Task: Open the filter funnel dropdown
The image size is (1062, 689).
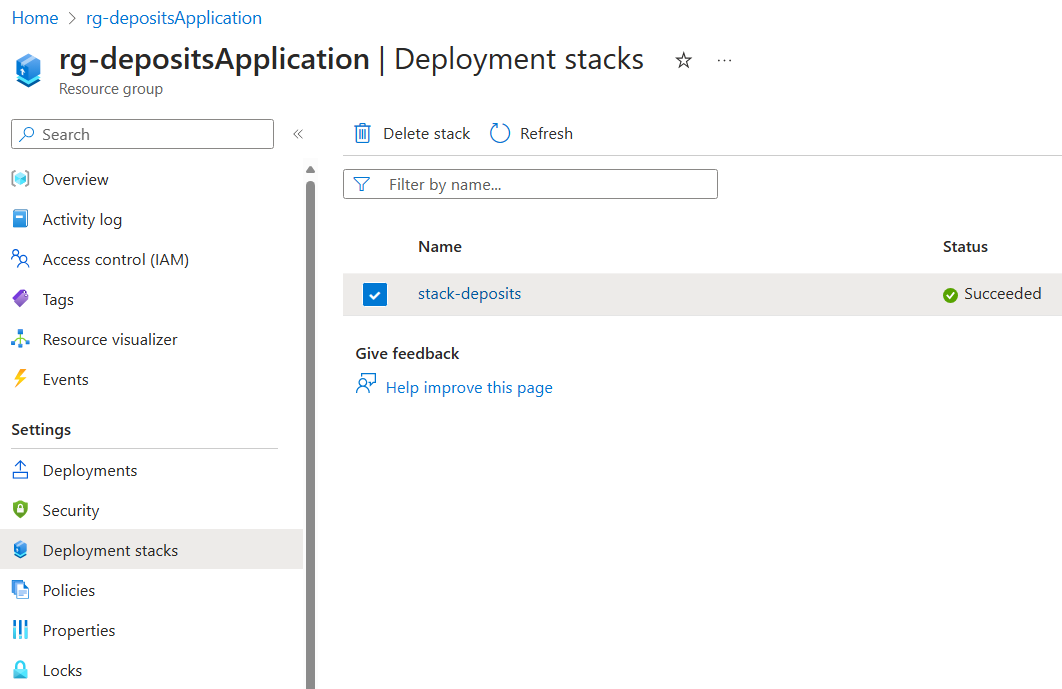Action: pyautogui.click(x=362, y=184)
